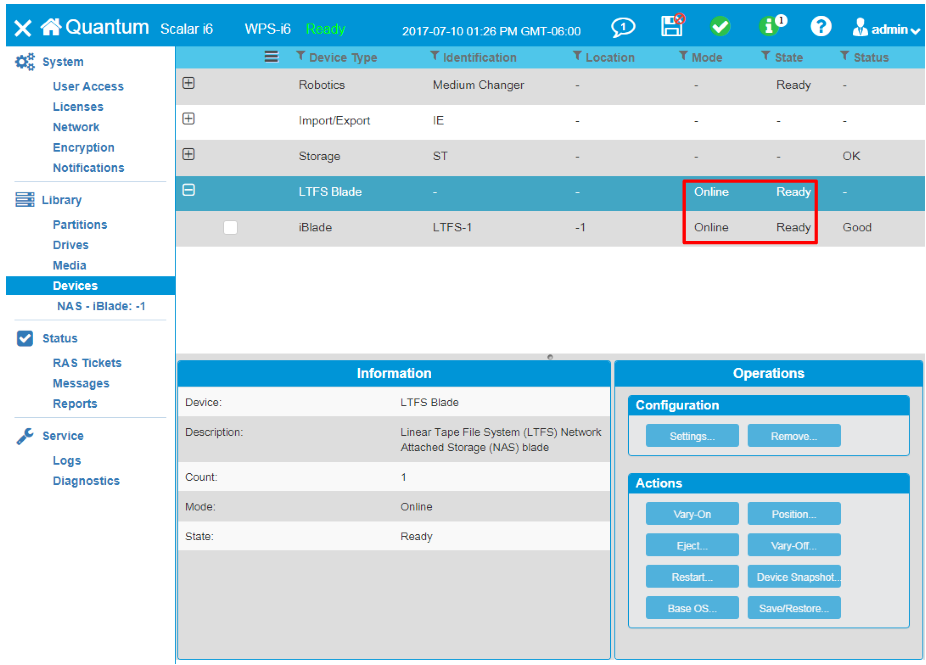Click the green checkmark status icon

pyautogui.click(x=720, y=27)
